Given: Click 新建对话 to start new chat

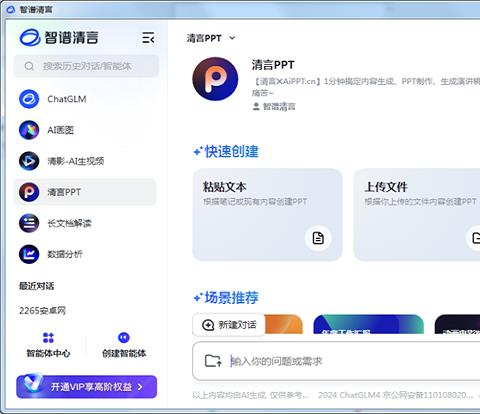Looking at the screenshot, I should (229, 325).
